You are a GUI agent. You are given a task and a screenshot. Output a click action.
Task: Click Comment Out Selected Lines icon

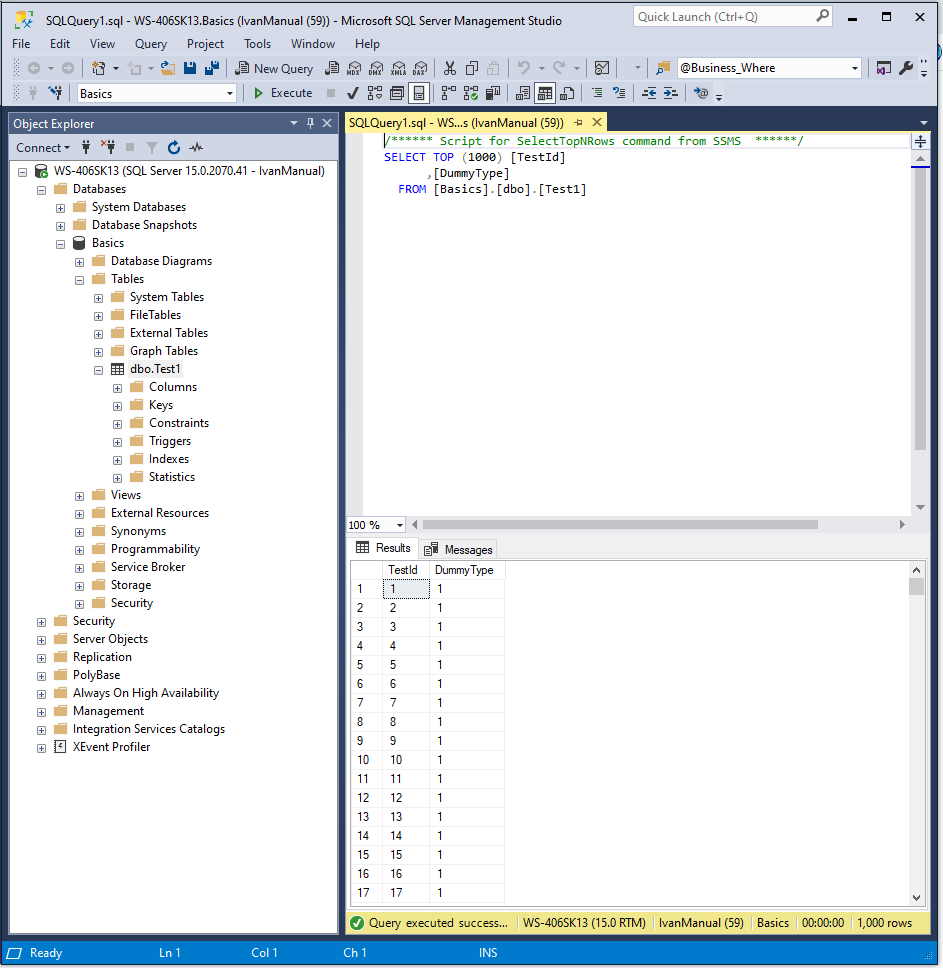point(597,93)
